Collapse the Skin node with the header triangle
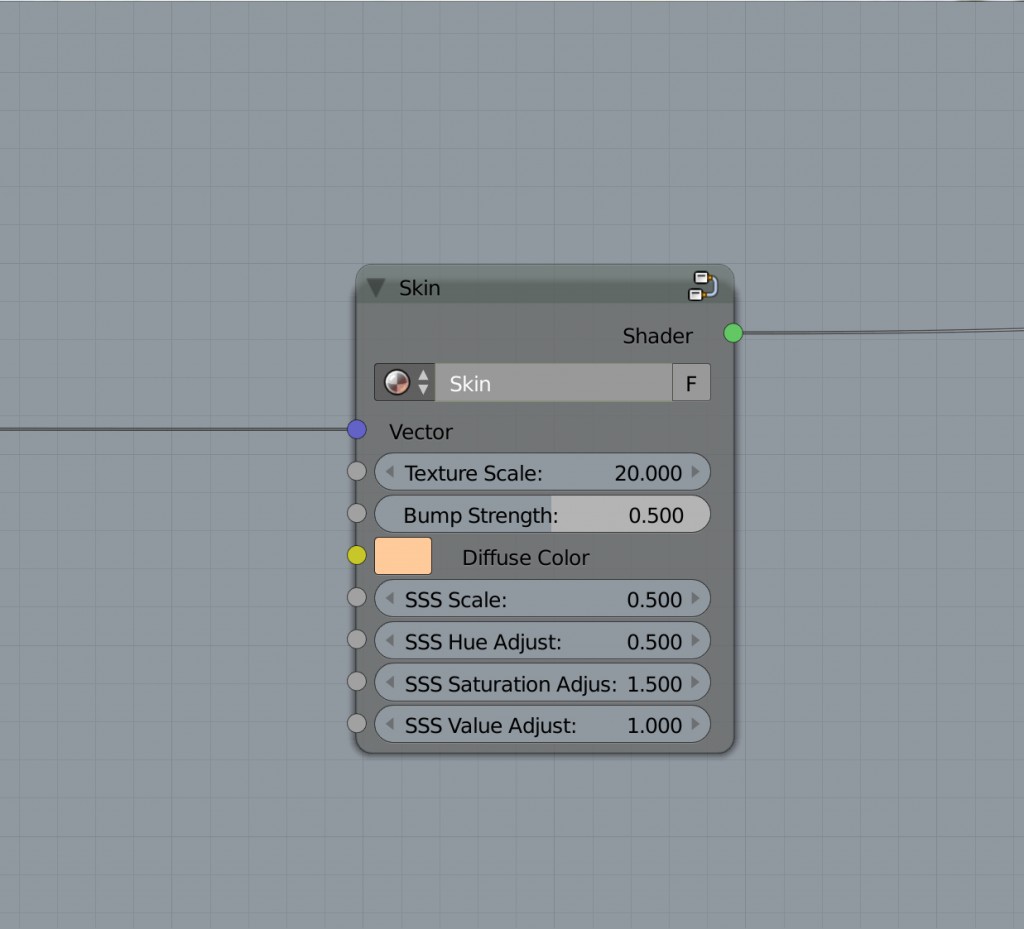 point(376,287)
